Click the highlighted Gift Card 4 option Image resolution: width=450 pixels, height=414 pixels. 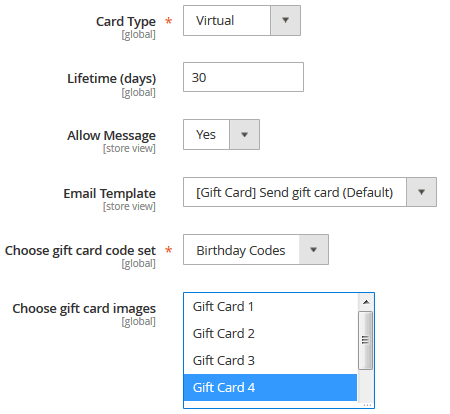tap(270, 387)
